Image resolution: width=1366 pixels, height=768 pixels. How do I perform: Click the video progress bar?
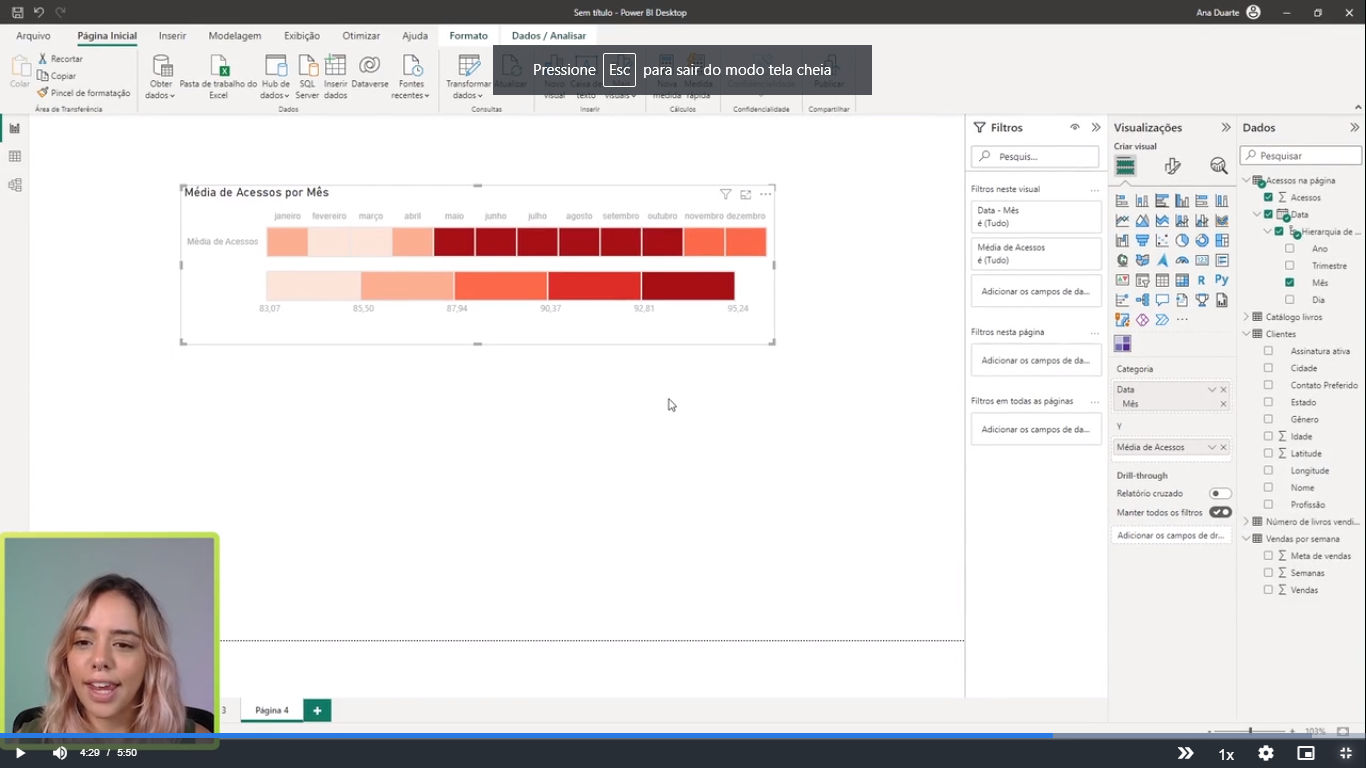point(683,735)
